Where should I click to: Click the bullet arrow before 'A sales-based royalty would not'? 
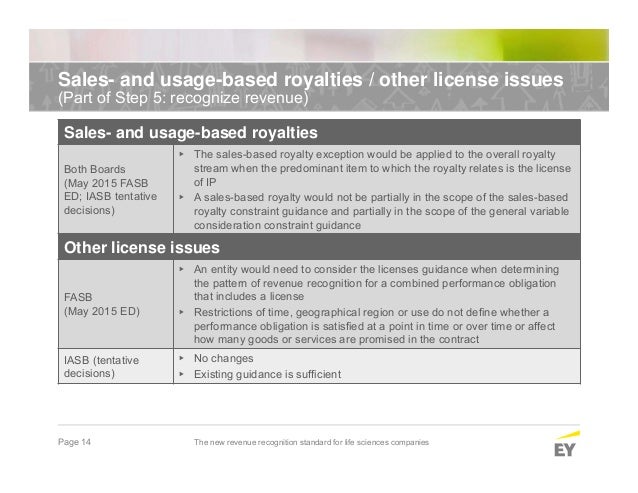181,197
